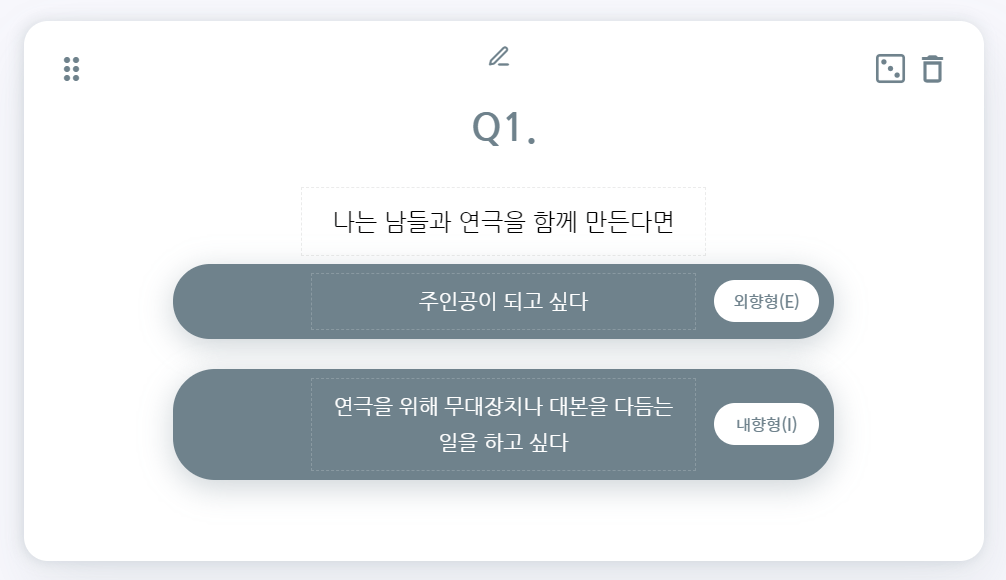Image resolution: width=1006 pixels, height=580 pixels.
Task: Place cursor on 일을 하고 싶다 line
Action: (x=503, y=442)
